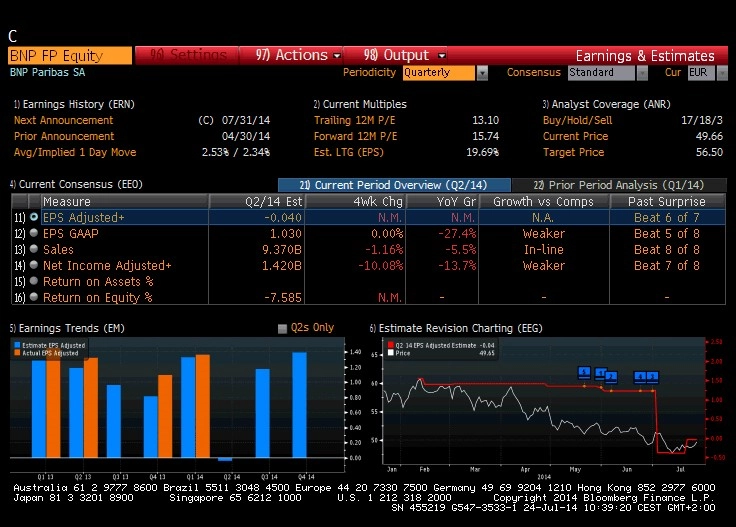Select the Return on Equity % radio button
The width and height of the screenshot is (736, 527).
pos(34,297)
